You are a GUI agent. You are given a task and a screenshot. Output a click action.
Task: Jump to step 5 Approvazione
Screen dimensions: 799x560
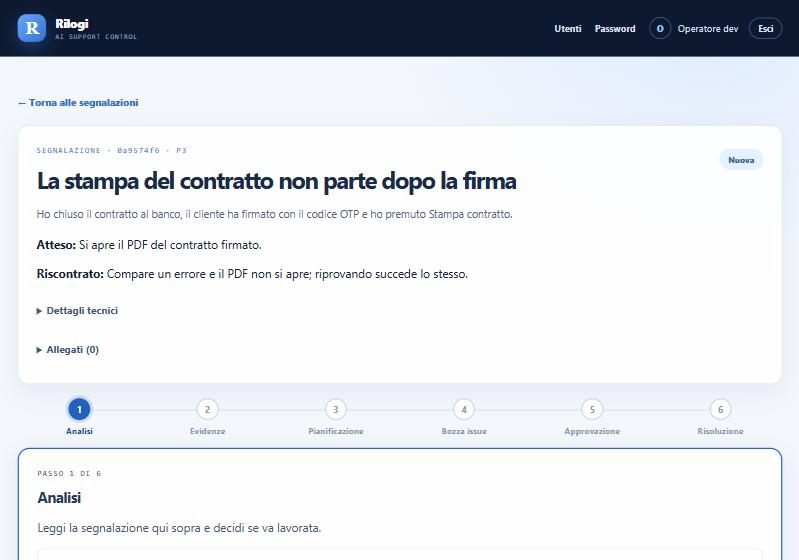point(592,409)
